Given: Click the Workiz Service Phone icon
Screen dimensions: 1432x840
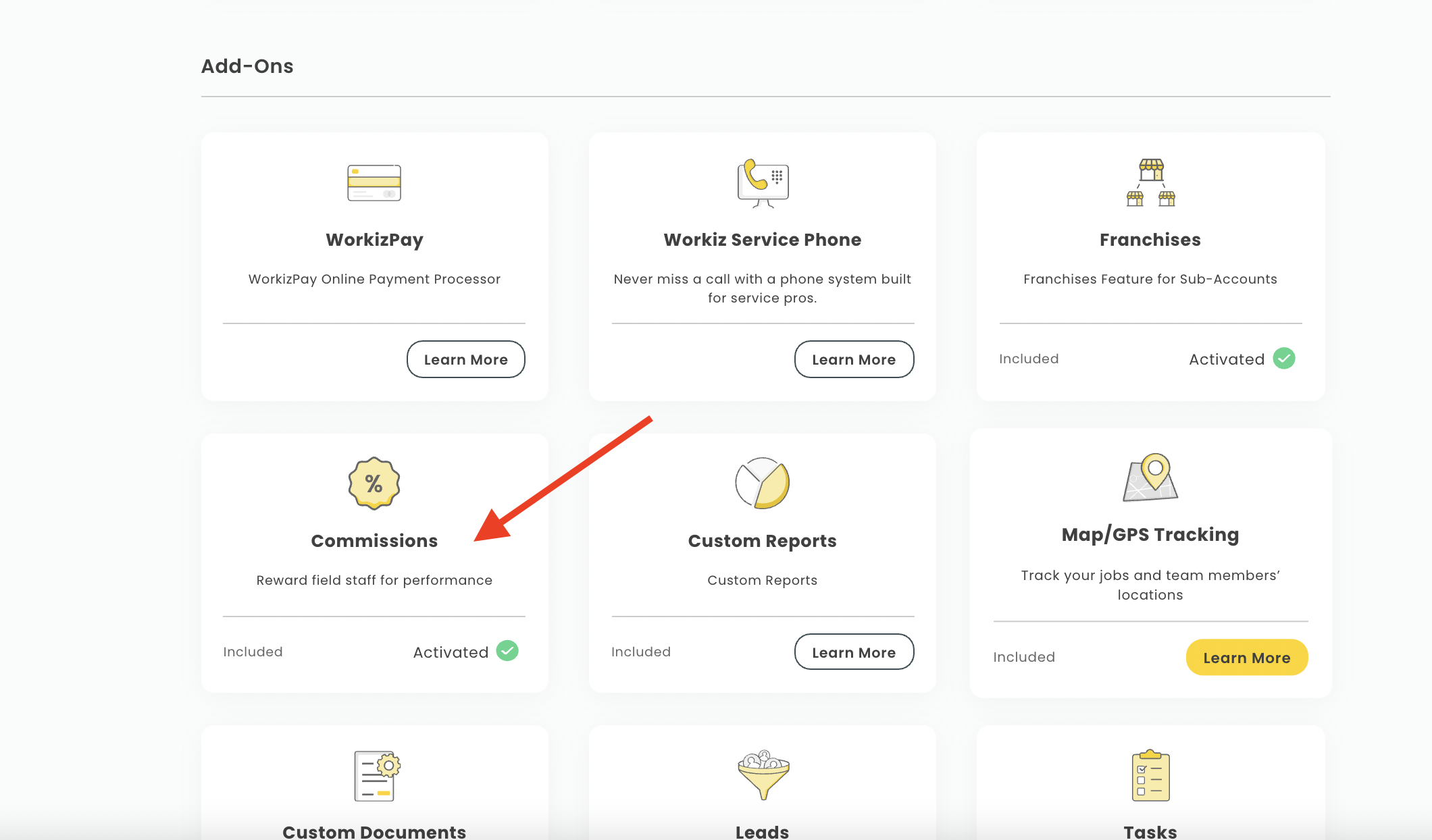Looking at the screenshot, I should tap(763, 183).
